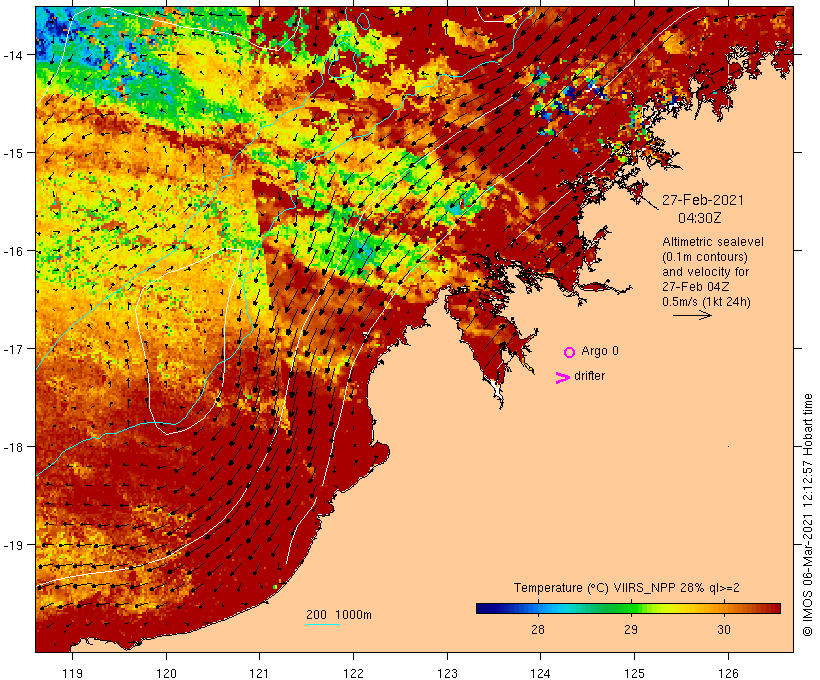Screen dimensions: 820x680
Task: Click the 'Argo 0' legend label
Action: point(599,351)
